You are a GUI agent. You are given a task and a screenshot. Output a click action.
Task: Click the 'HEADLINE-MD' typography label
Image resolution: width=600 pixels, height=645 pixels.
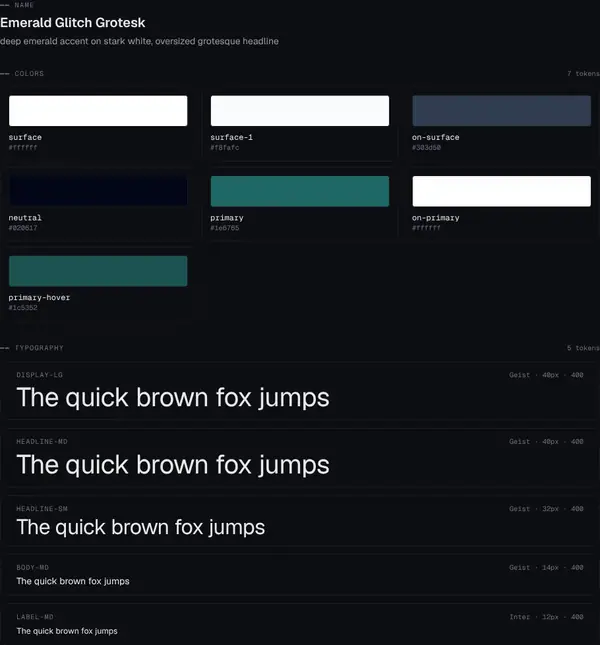(x=42, y=441)
